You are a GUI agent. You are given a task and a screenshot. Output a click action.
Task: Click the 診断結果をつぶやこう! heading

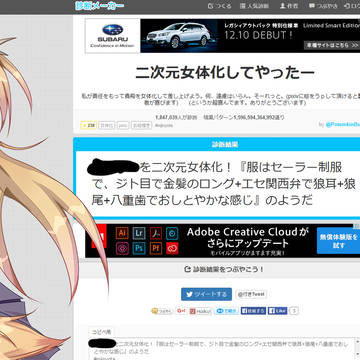point(224,269)
